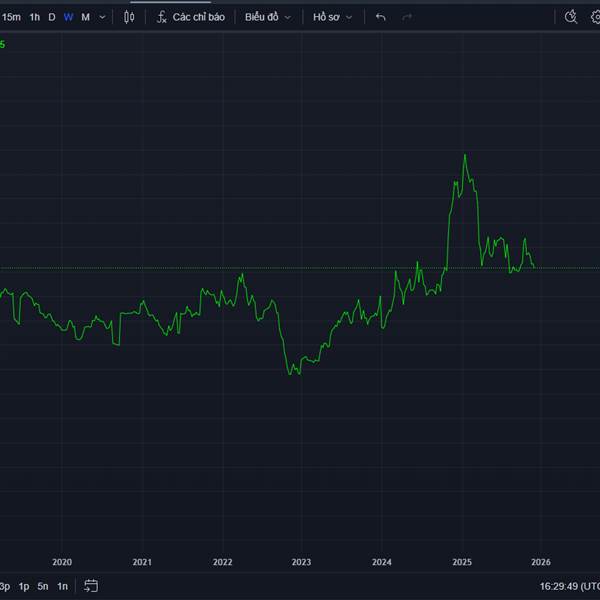This screenshot has height=600, width=600.
Task: Switch to the 1h timeframe
Action: pos(35,17)
